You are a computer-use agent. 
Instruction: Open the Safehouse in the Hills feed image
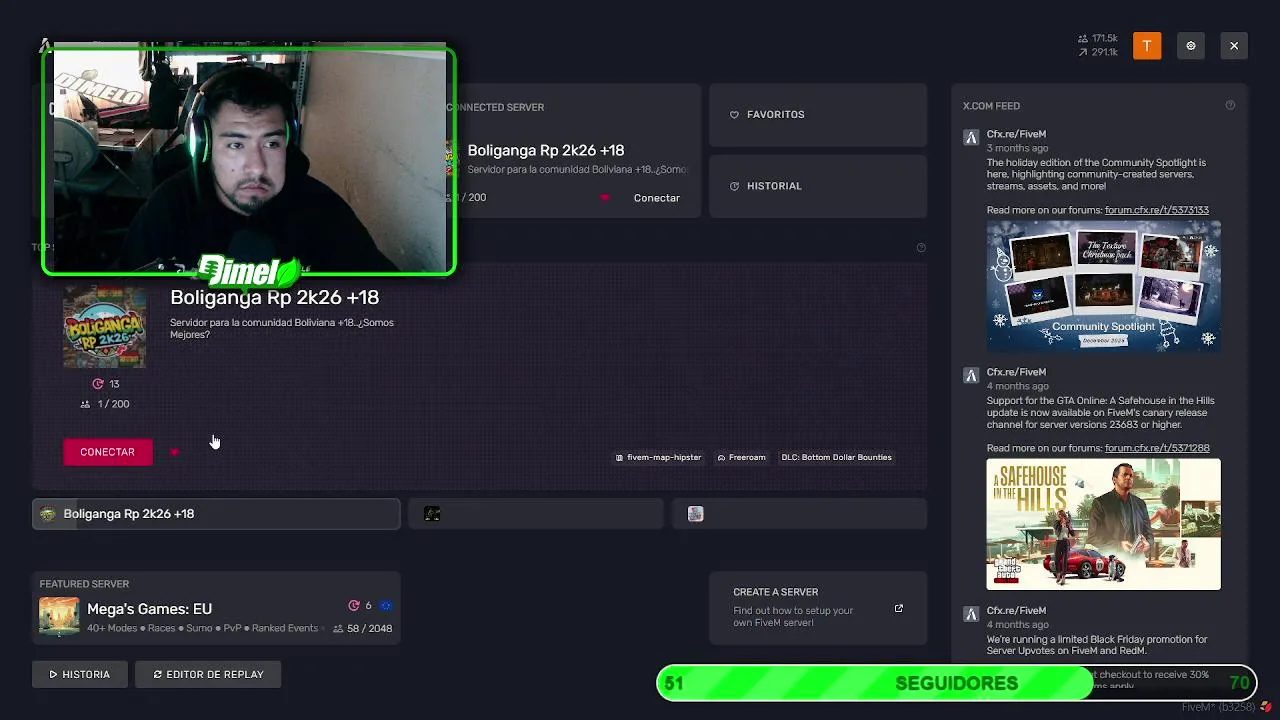pyautogui.click(x=1104, y=524)
